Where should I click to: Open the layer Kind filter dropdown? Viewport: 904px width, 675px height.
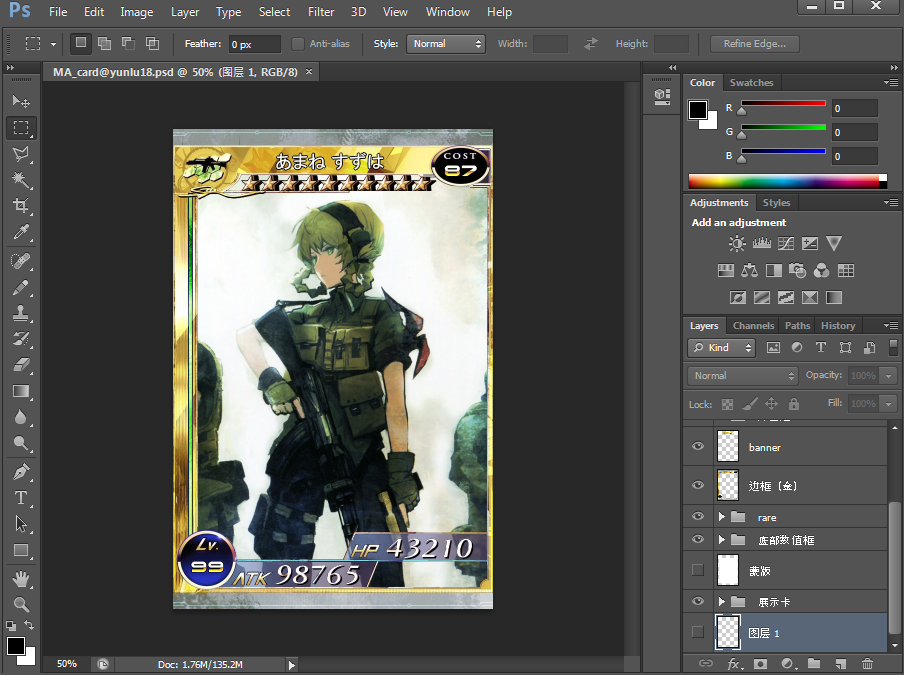[721, 348]
